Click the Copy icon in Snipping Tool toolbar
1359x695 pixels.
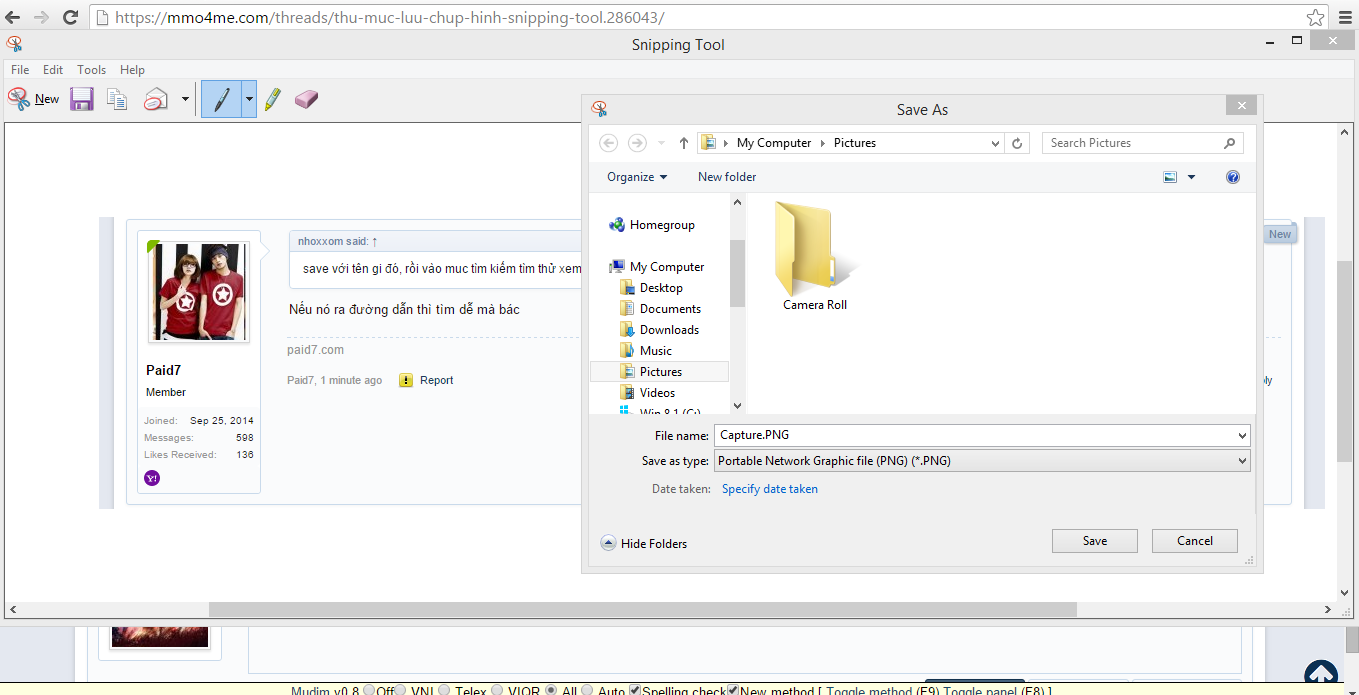(x=118, y=99)
